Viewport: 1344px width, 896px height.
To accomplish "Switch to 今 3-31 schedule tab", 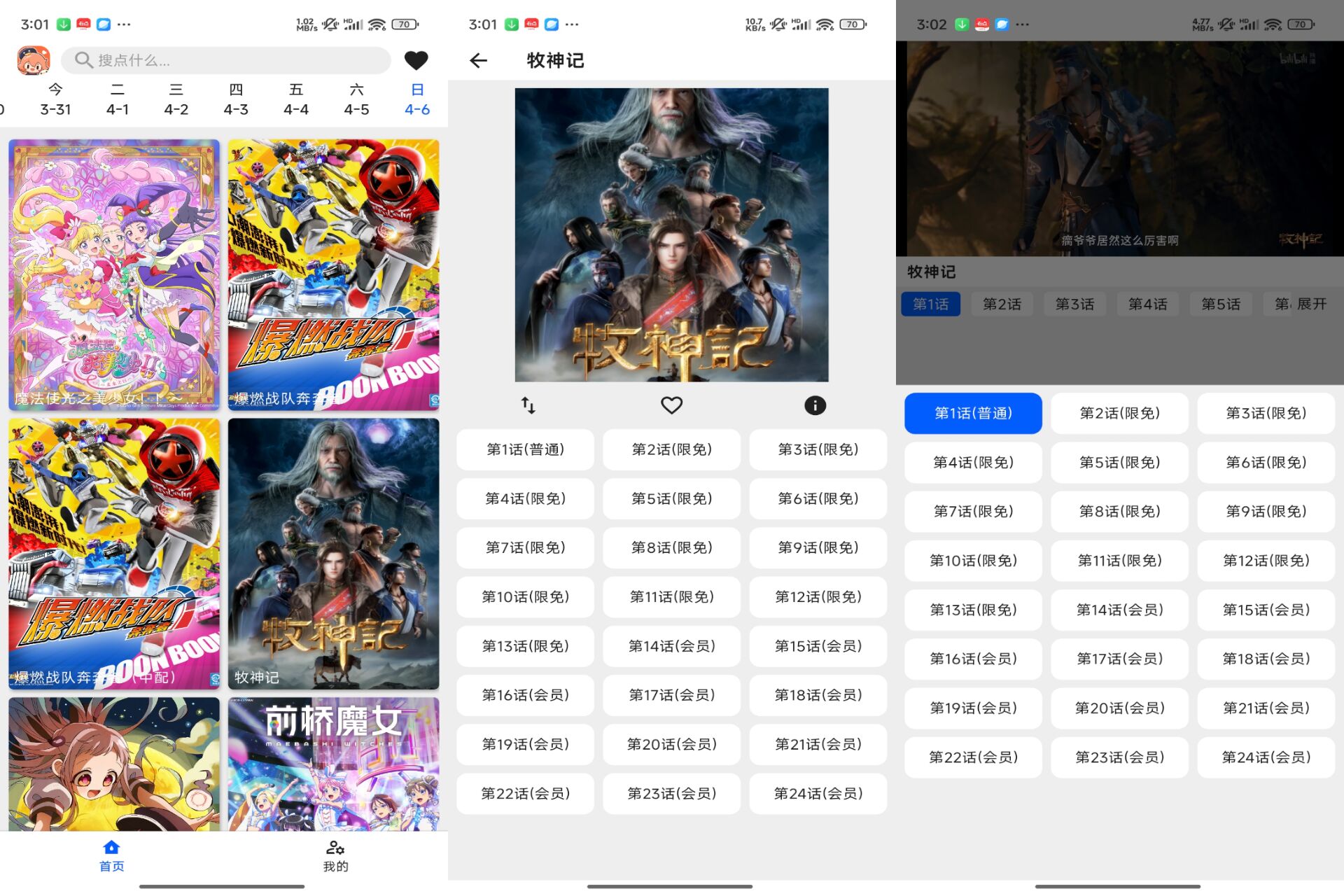I will tap(55, 99).
